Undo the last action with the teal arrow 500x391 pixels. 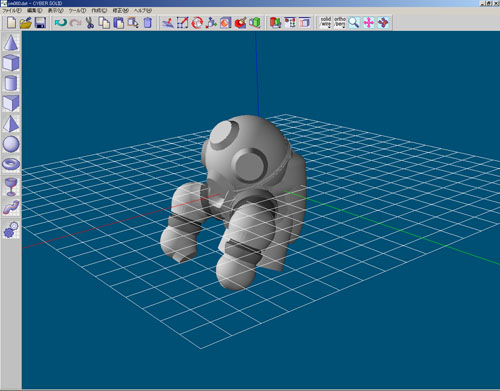click(61, 23)
